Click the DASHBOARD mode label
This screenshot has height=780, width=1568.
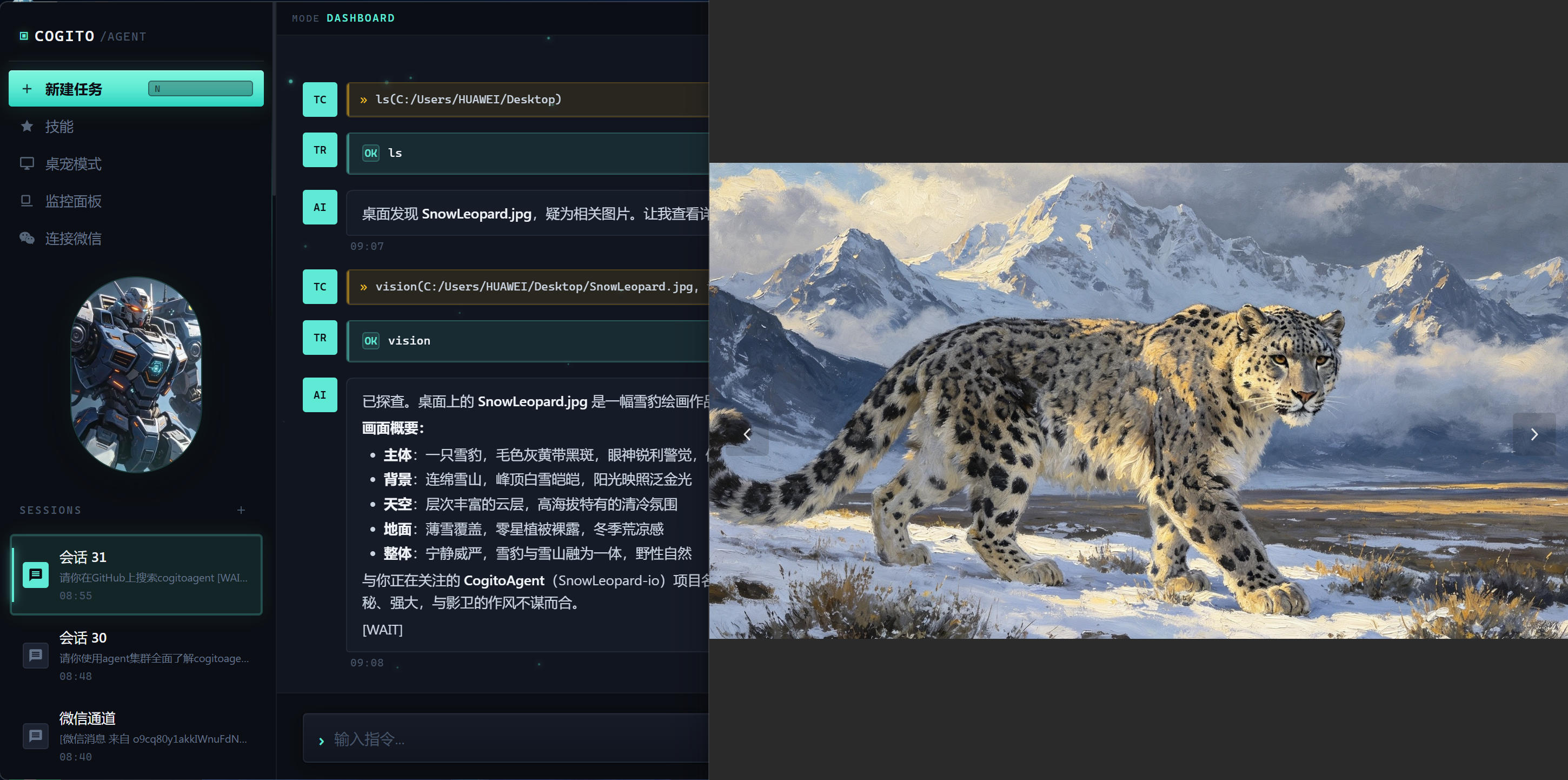[360, 18]
